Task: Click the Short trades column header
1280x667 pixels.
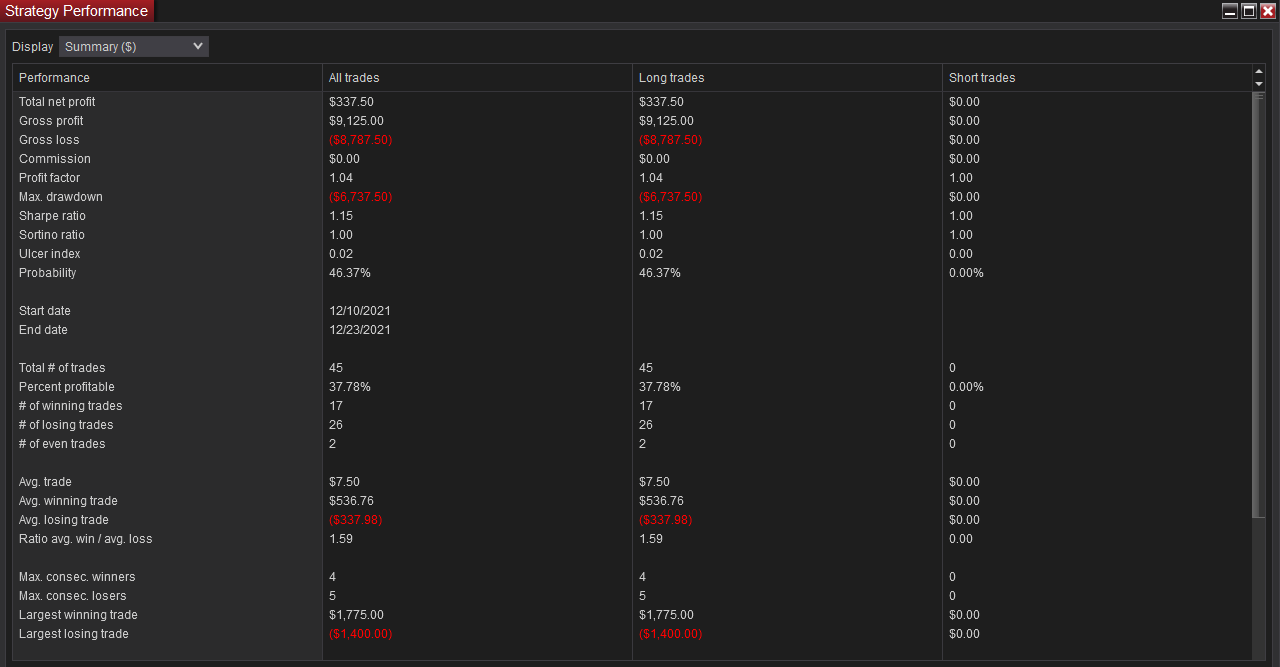Action: pyautogui.click(x=982, y=78)
